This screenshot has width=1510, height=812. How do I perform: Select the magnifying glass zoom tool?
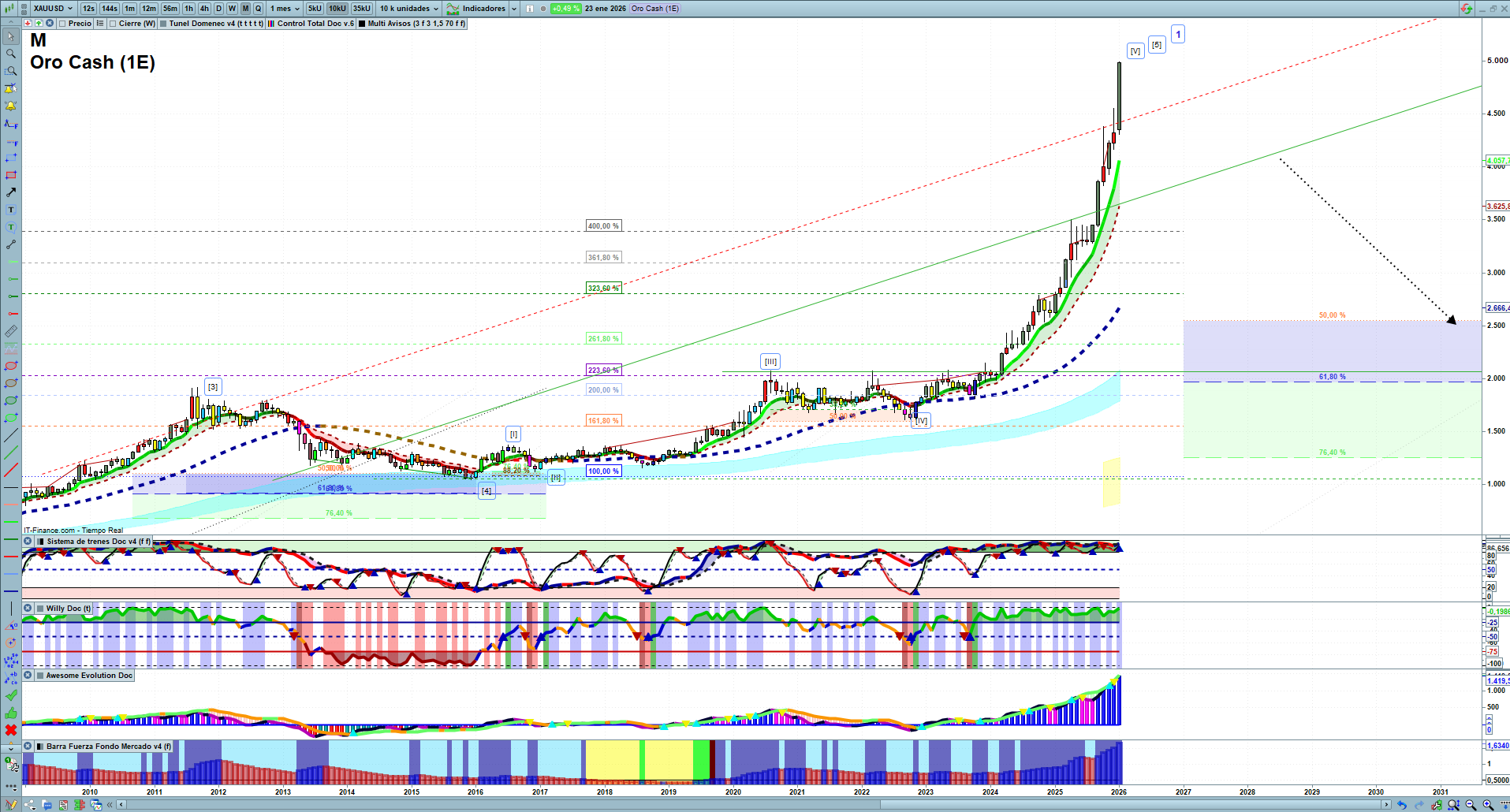[11, 54]
